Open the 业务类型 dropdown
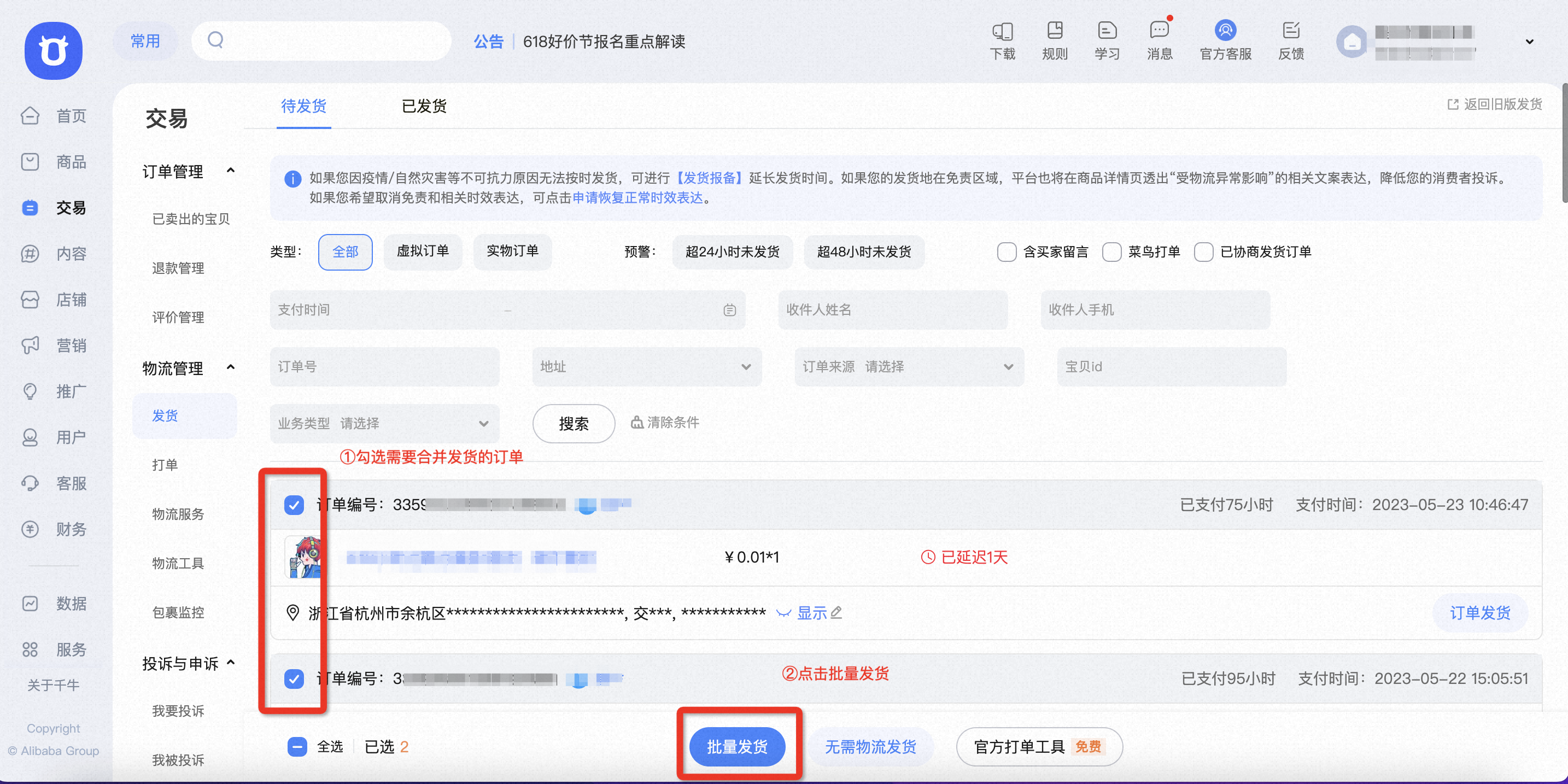 point(384,423)
